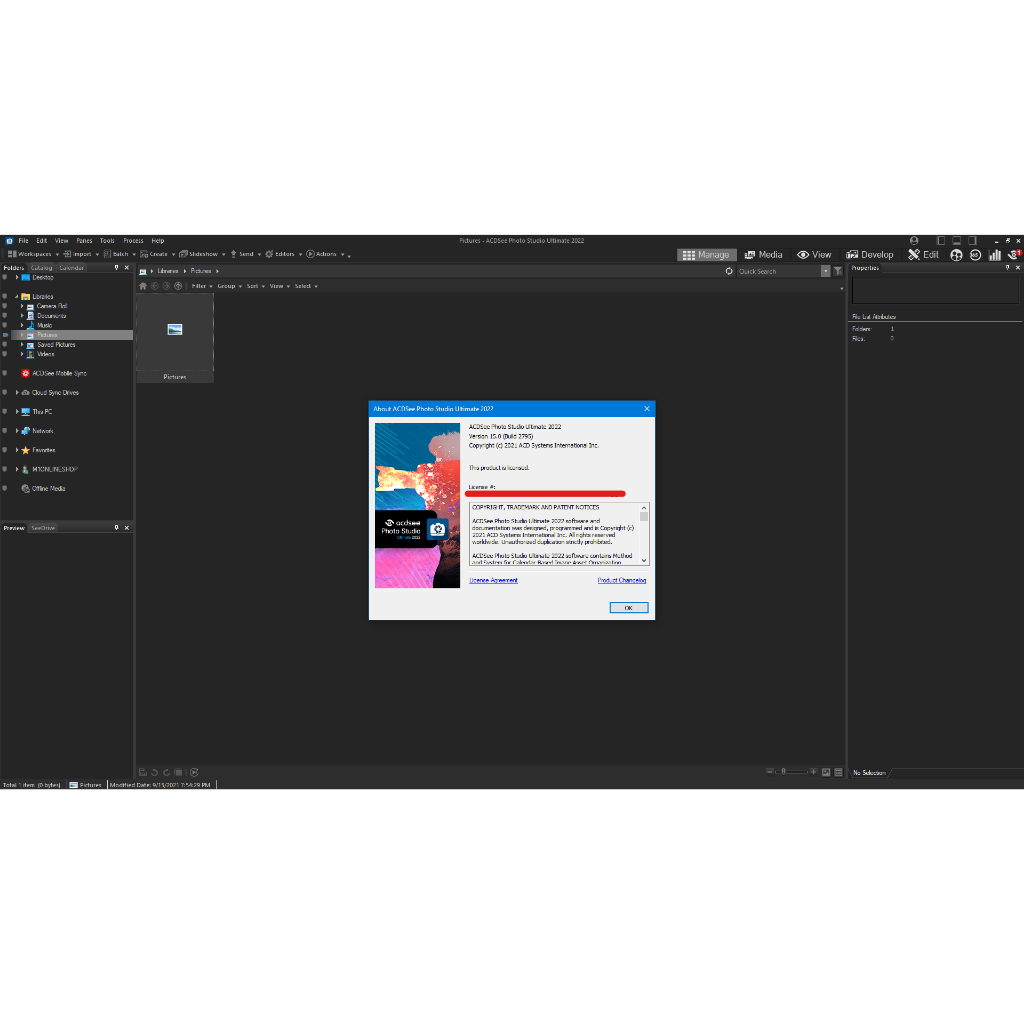This screenshot has height=1024, width=1024.
Task: Click OK in the About dialog
Action: click(628, 608)
